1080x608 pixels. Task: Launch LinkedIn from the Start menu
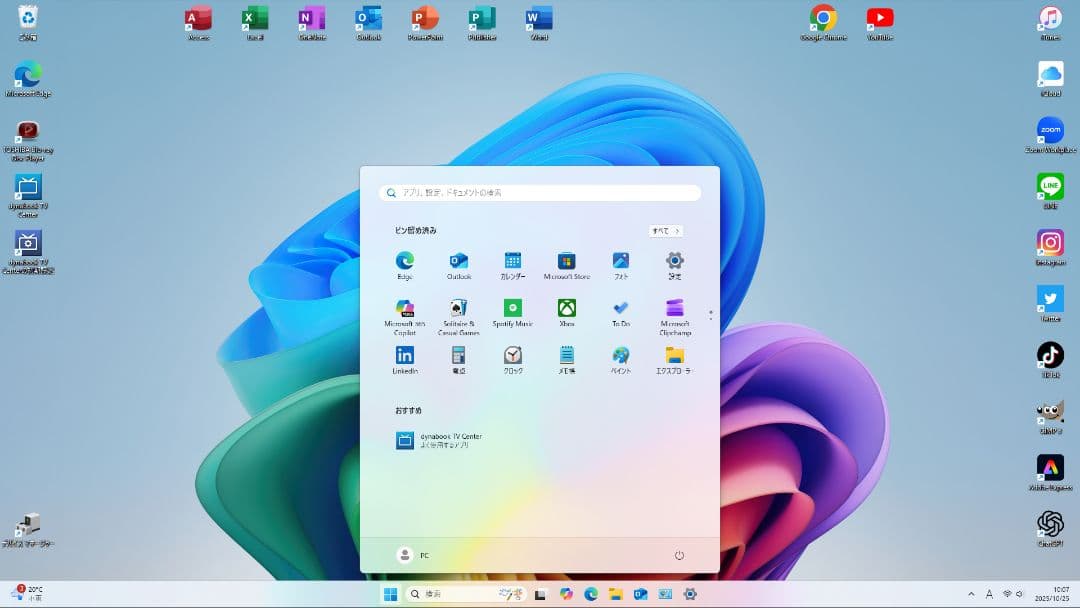(405, 355)
